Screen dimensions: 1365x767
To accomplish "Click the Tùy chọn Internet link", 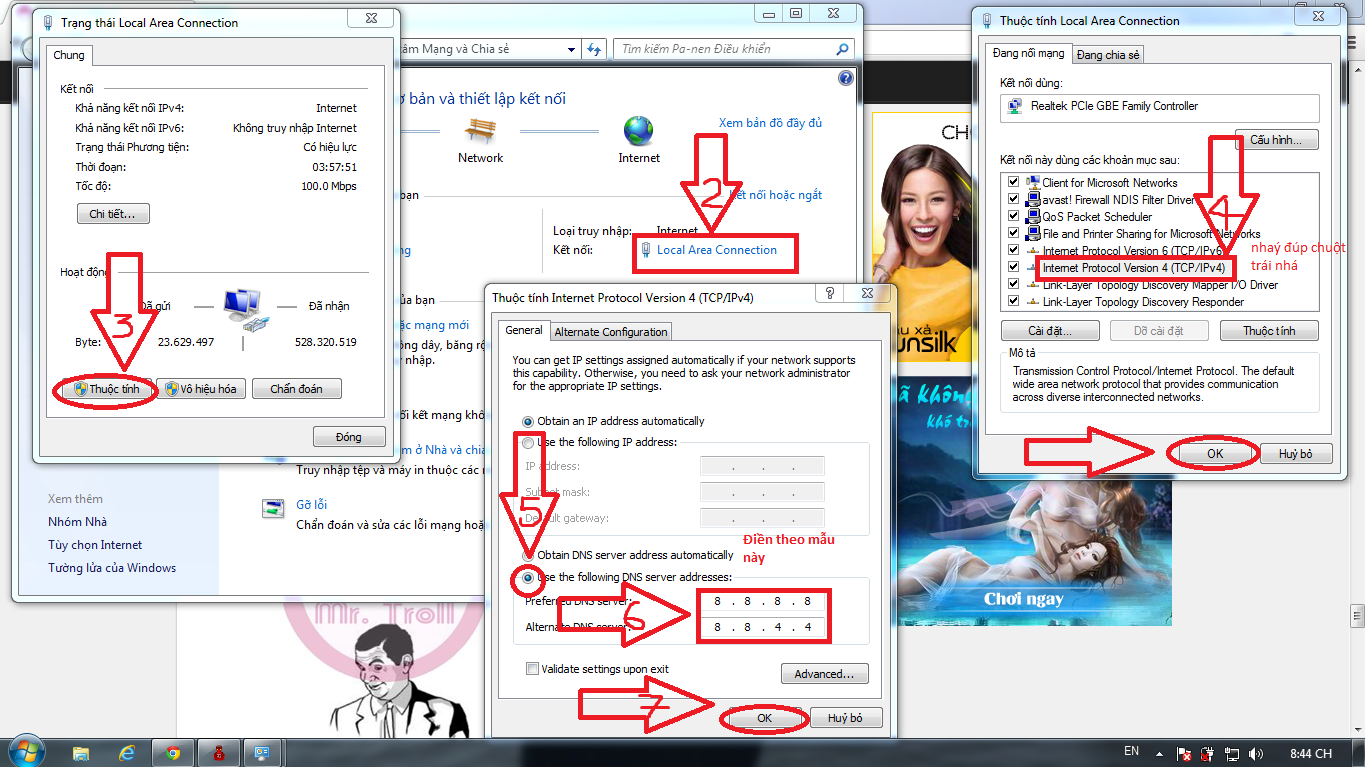I will click(x=95, y=545).
